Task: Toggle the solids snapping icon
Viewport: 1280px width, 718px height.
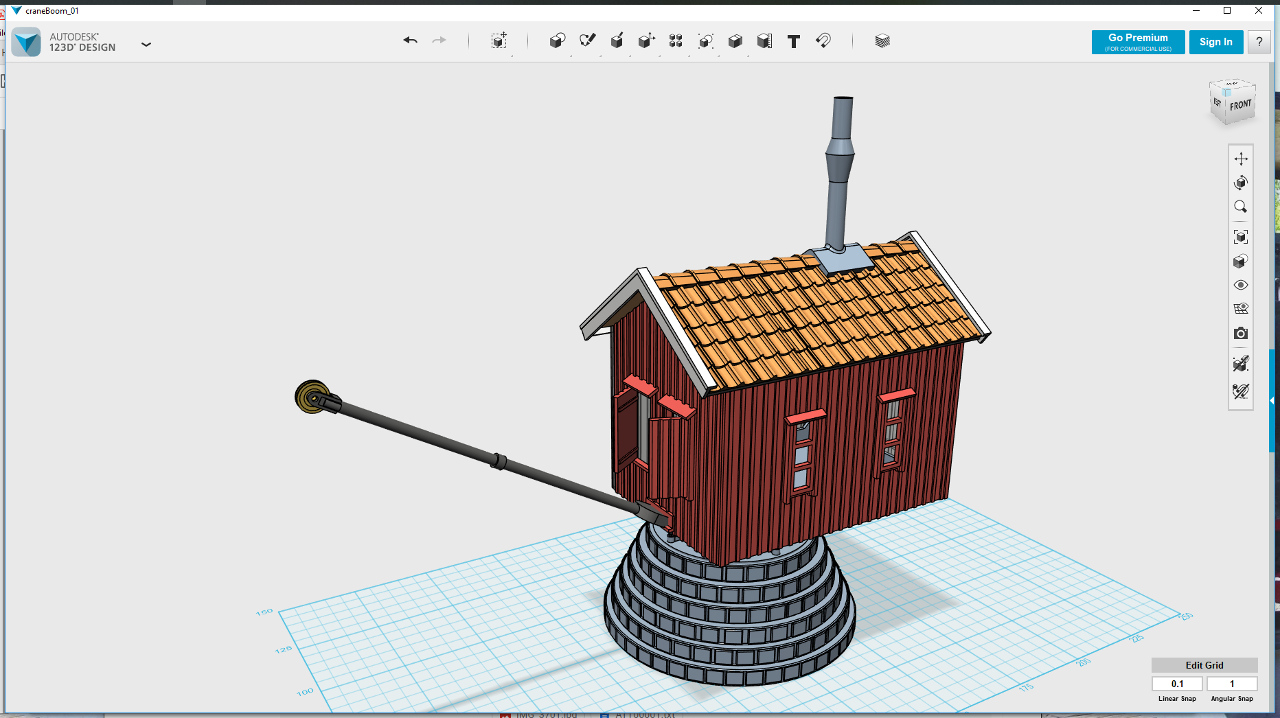Action: pyautogui.click(x=1241, y=364)
